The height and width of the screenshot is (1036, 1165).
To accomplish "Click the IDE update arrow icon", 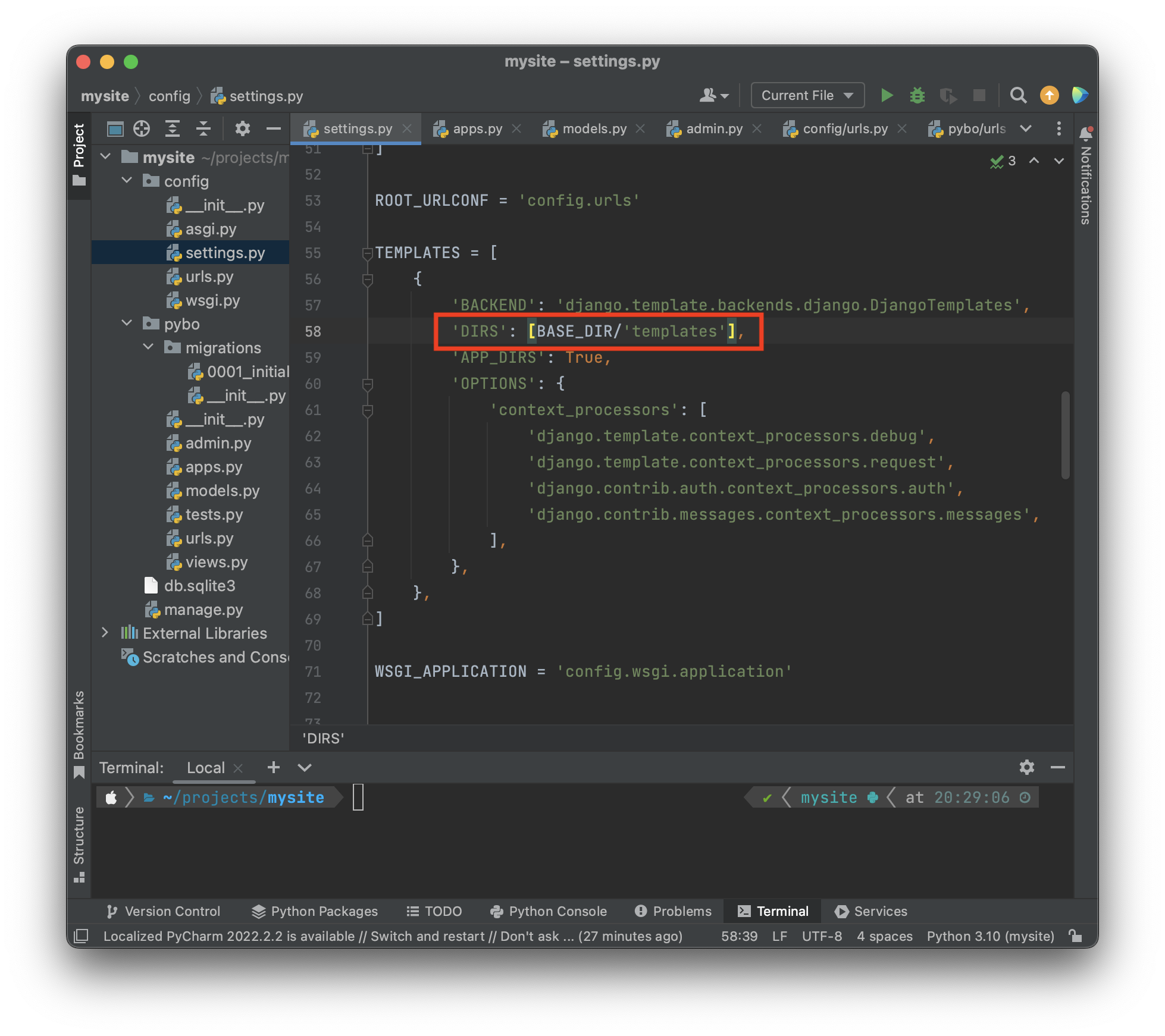I will [1049, 96].
